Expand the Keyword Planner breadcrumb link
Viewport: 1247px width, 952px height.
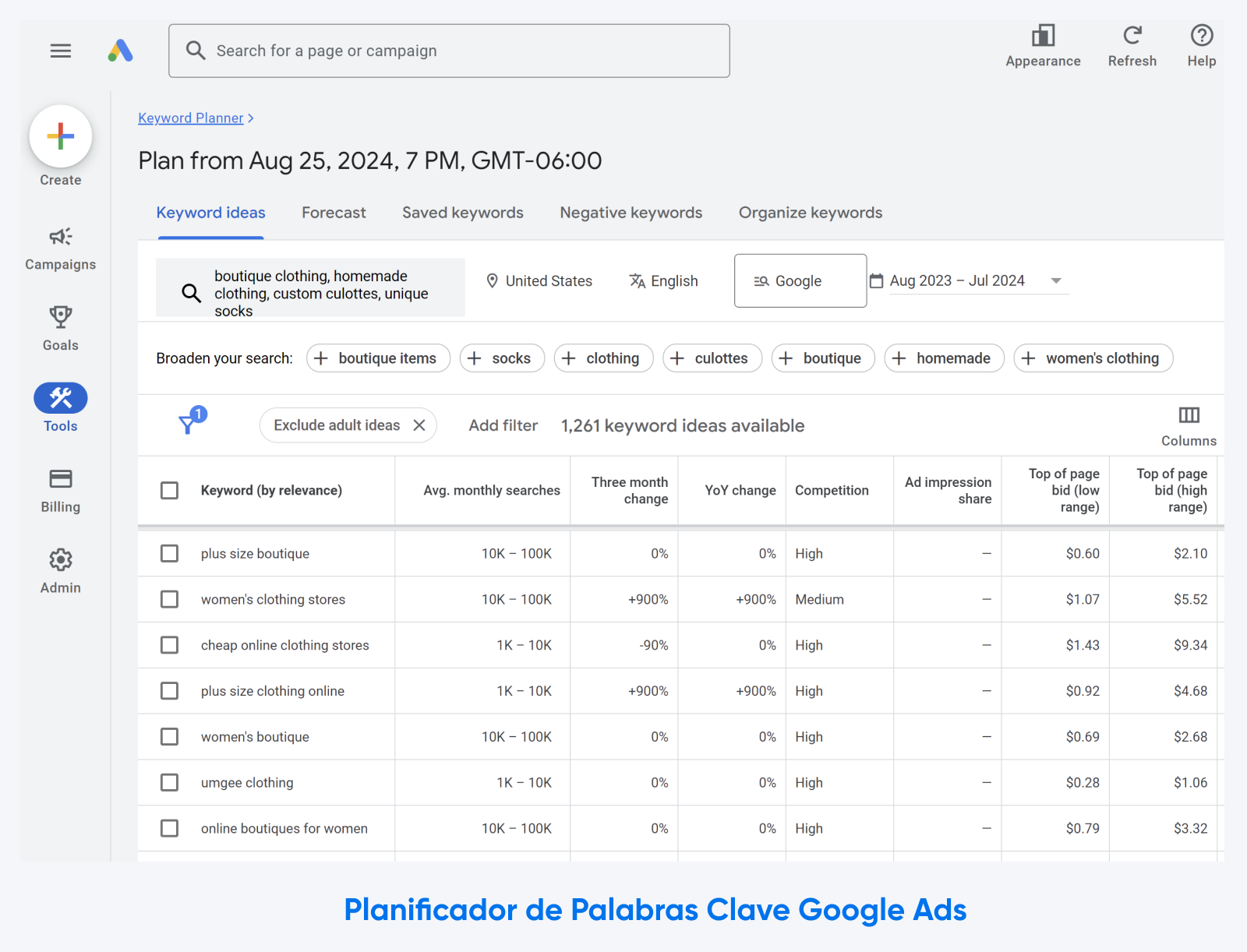(191, 118)
